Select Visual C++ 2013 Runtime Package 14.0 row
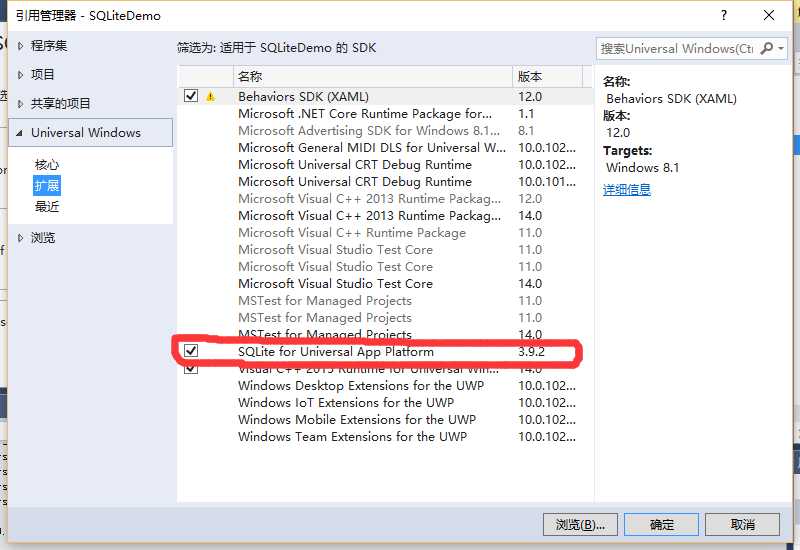 (x=385, y=215)
